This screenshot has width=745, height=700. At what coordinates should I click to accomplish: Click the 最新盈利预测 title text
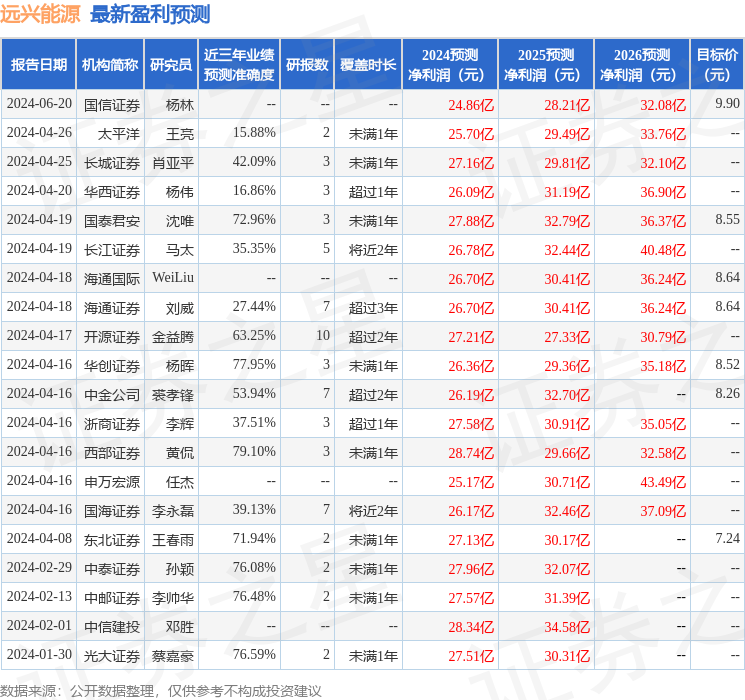(x=150, y=14)
